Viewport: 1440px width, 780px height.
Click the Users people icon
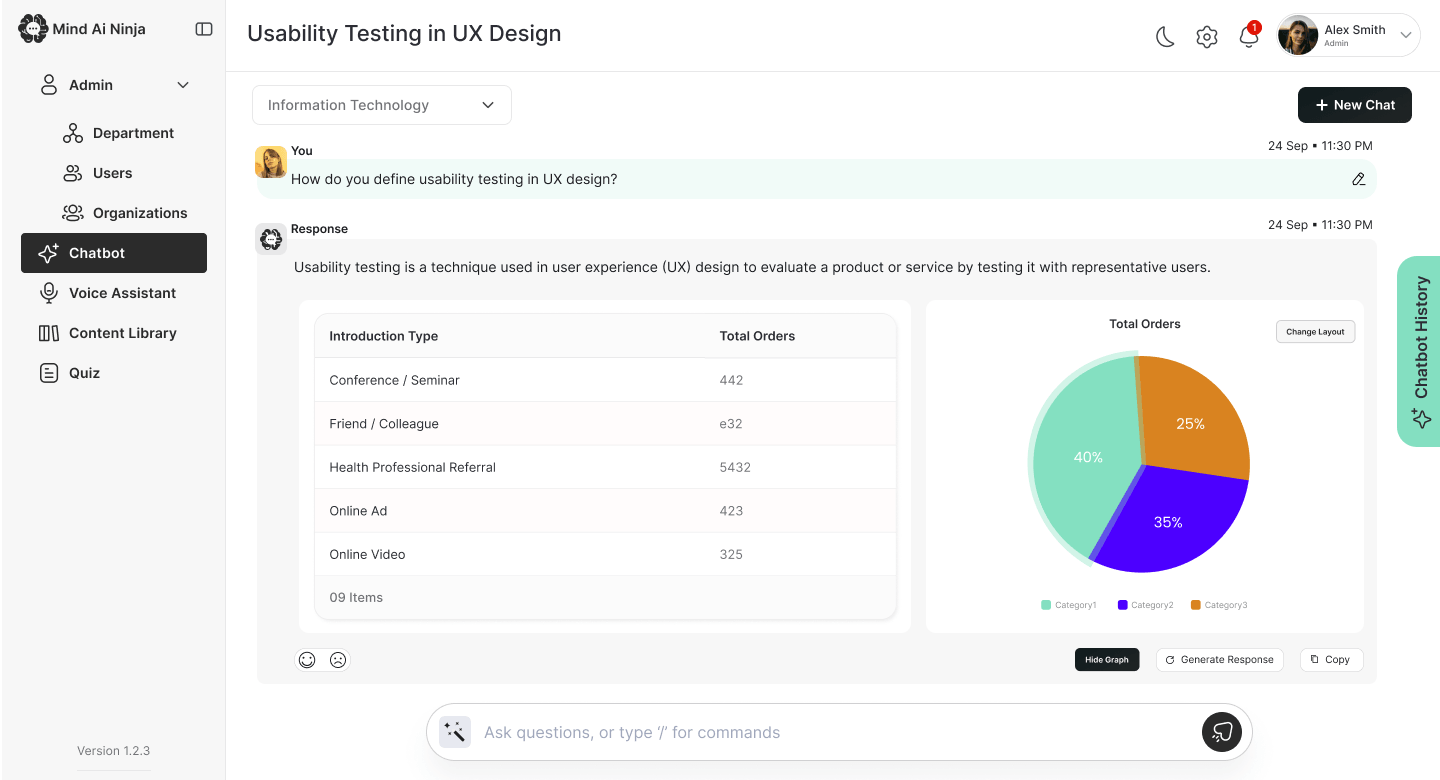pyautogui.click(x=73, y=173)
